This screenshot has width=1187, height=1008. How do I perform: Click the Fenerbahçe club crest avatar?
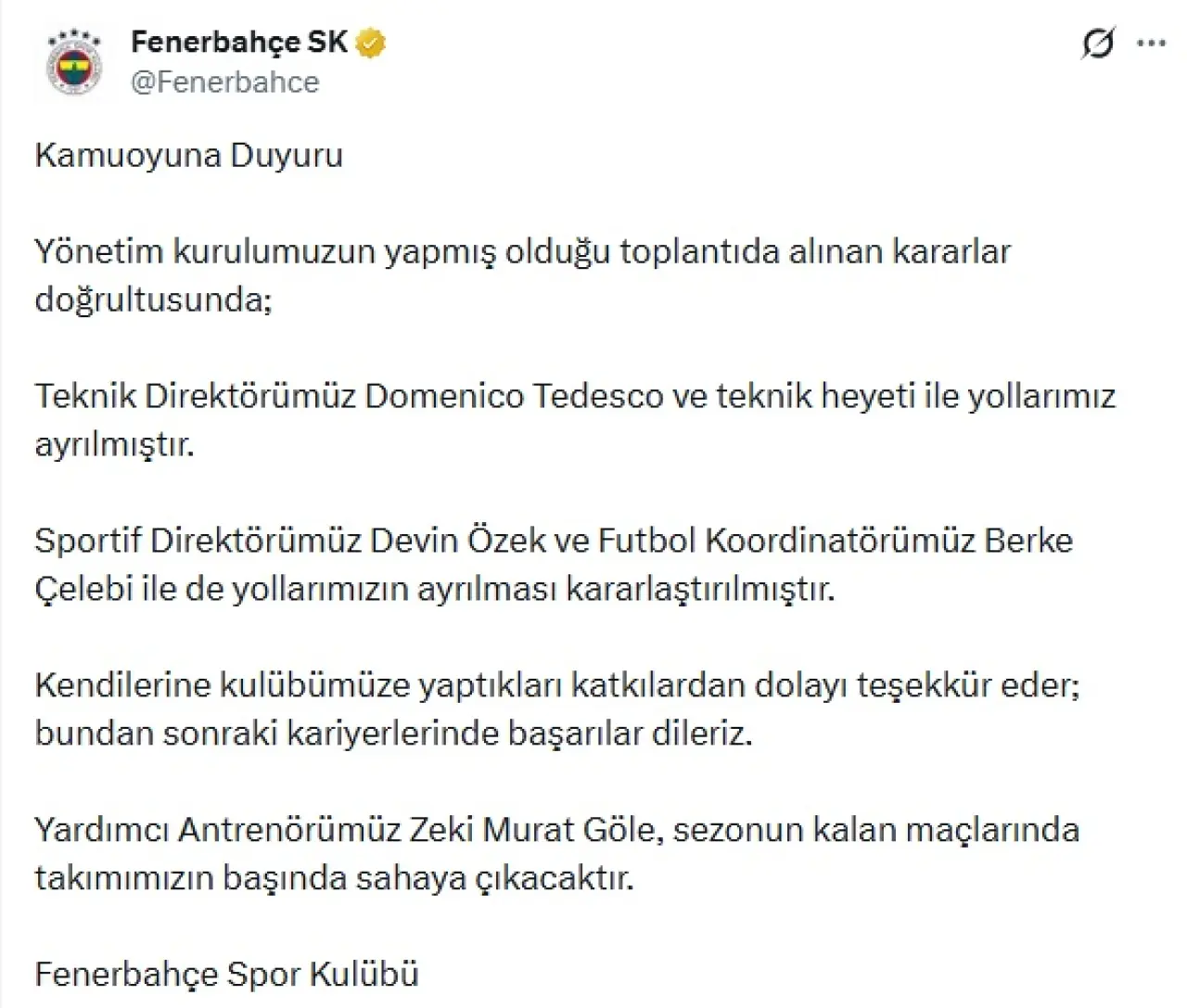74,63
